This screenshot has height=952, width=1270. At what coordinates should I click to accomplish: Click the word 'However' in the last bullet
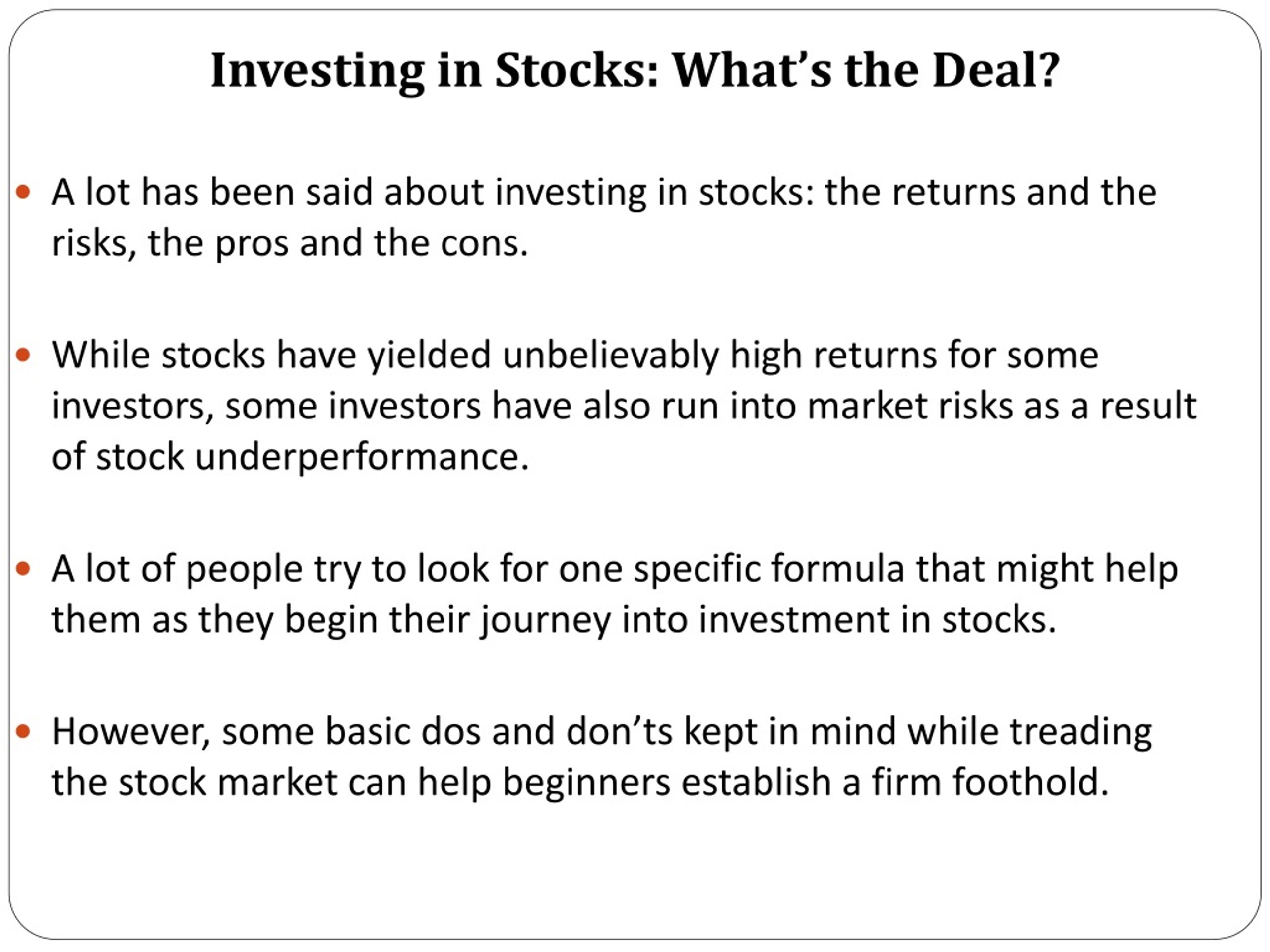point(127,732)
